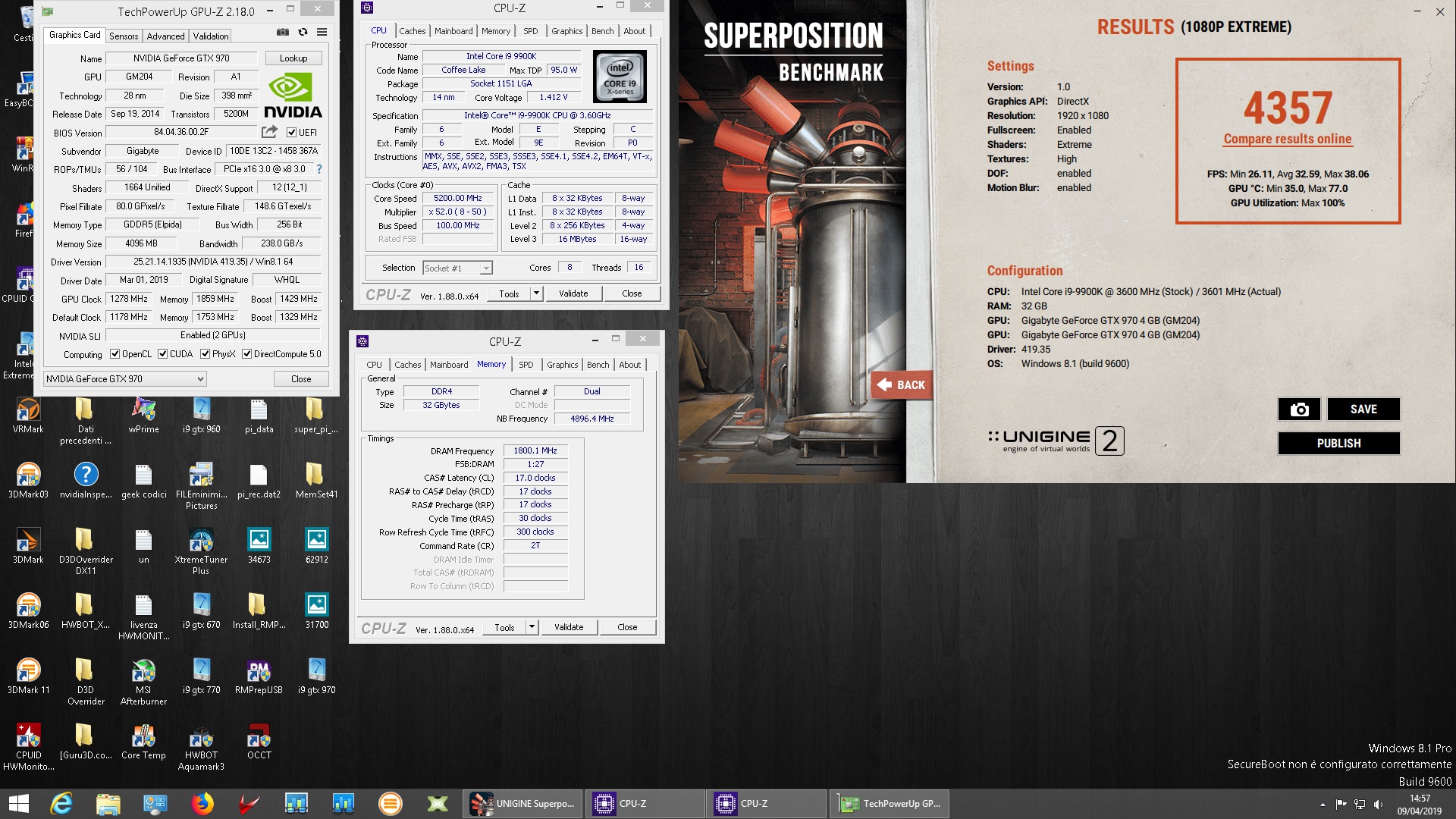Screen dimensions: 1456x819
Task: Click the Windows Start button
Action: tap(18, 804)
